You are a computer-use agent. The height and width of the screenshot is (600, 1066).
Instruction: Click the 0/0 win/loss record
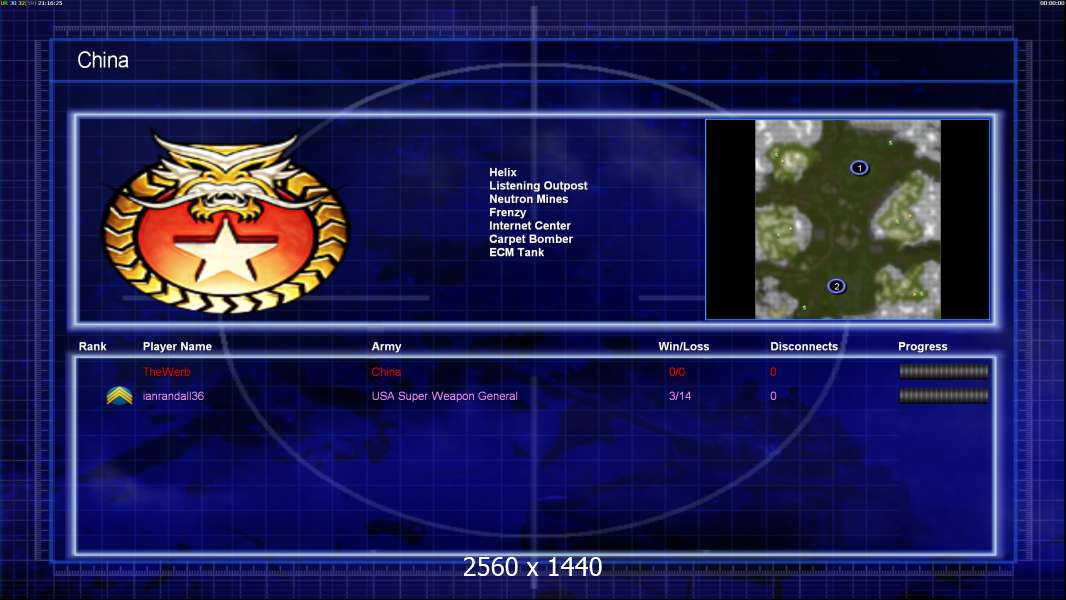677,372
